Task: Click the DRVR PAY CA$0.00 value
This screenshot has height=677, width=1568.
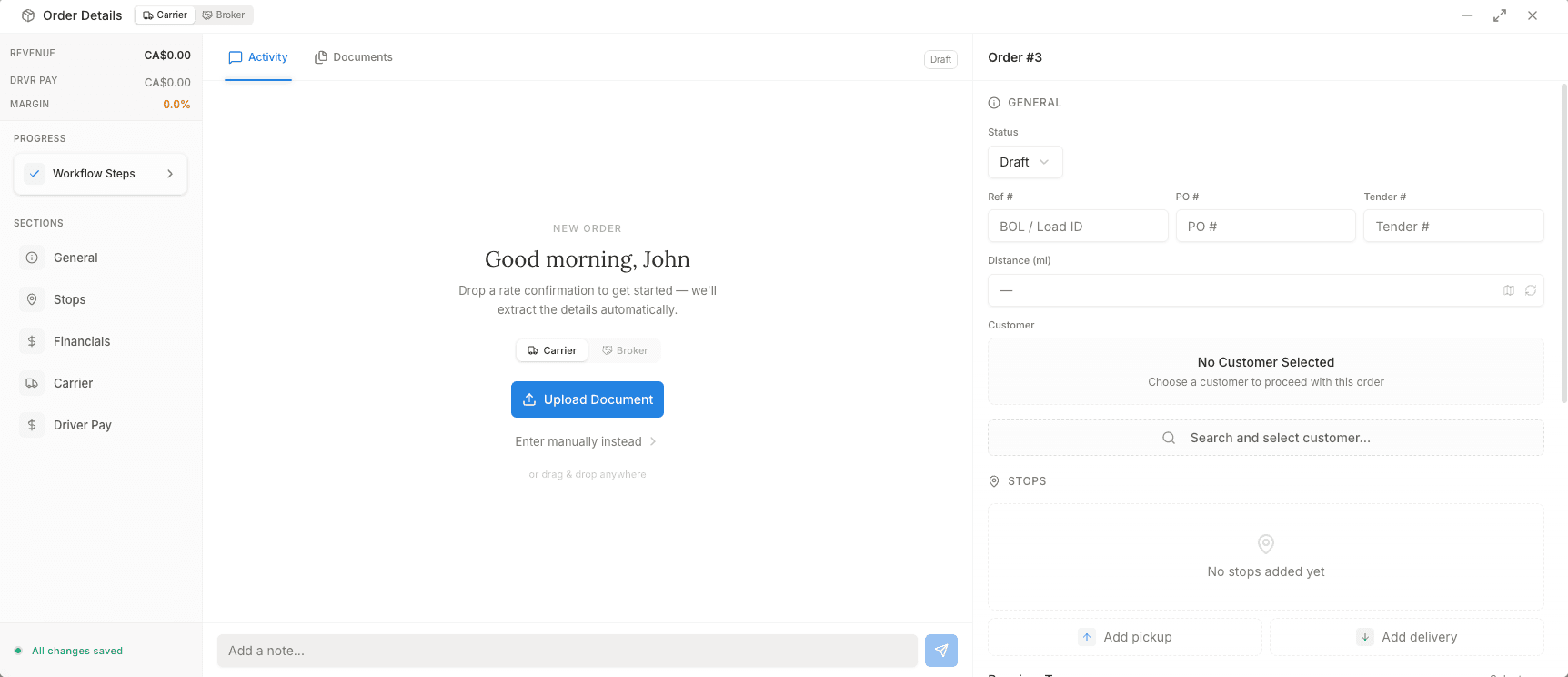Action: [167, 83]
